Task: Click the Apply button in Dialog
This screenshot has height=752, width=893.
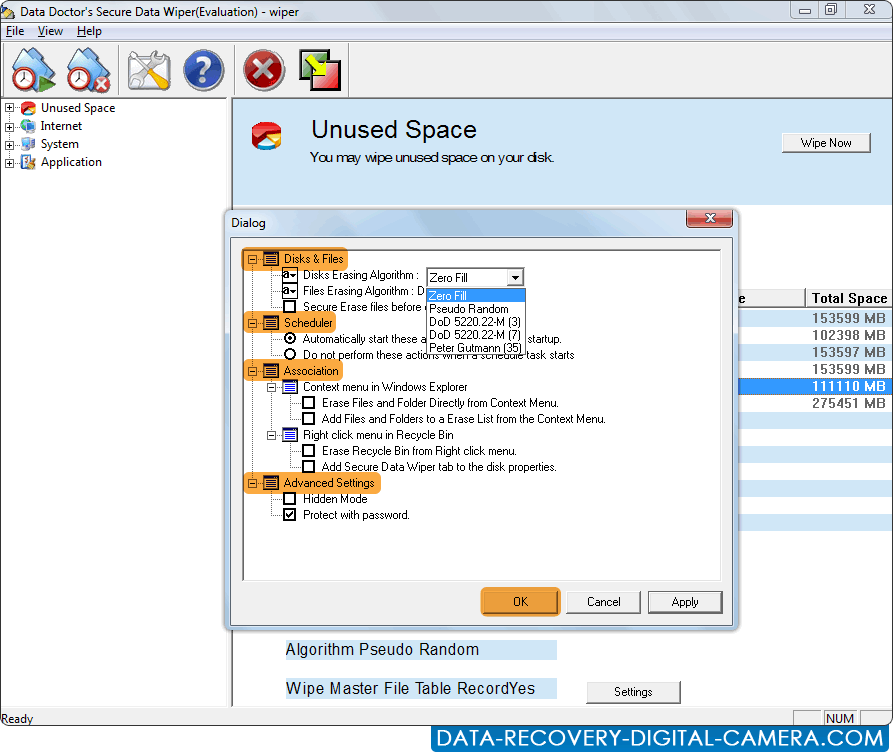Action: click(x=685, y=602)
